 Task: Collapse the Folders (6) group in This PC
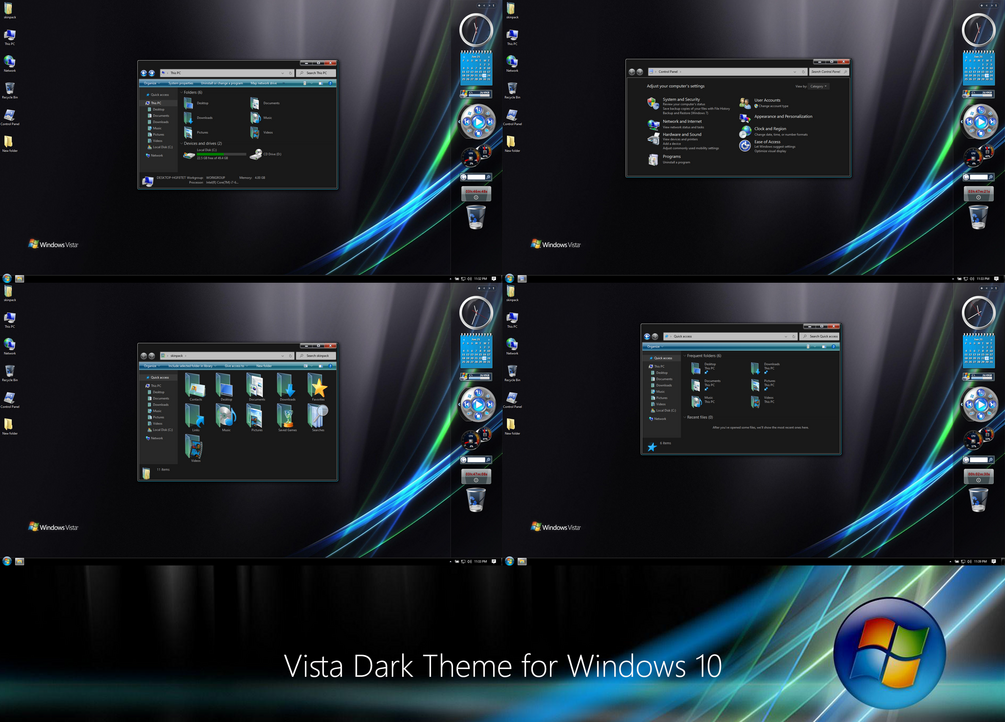(x=181, y=92)
